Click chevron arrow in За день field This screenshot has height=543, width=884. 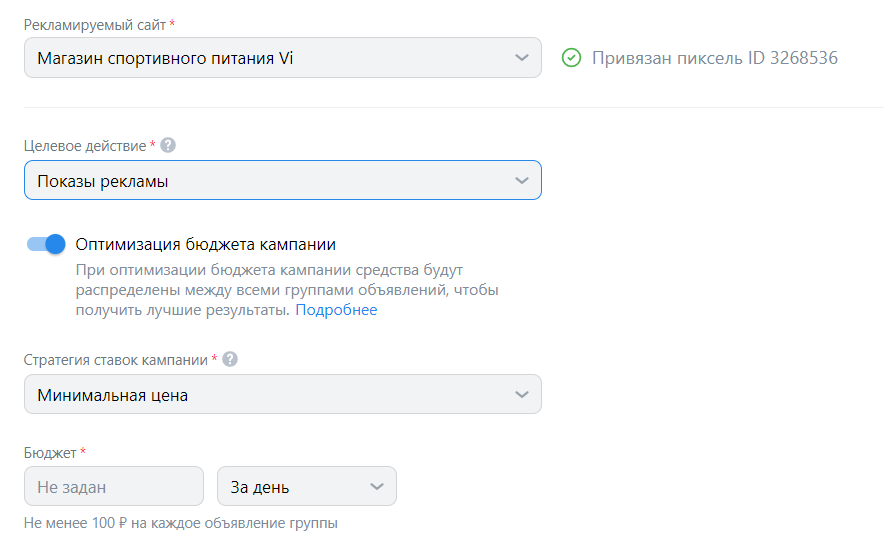point(376,487)
